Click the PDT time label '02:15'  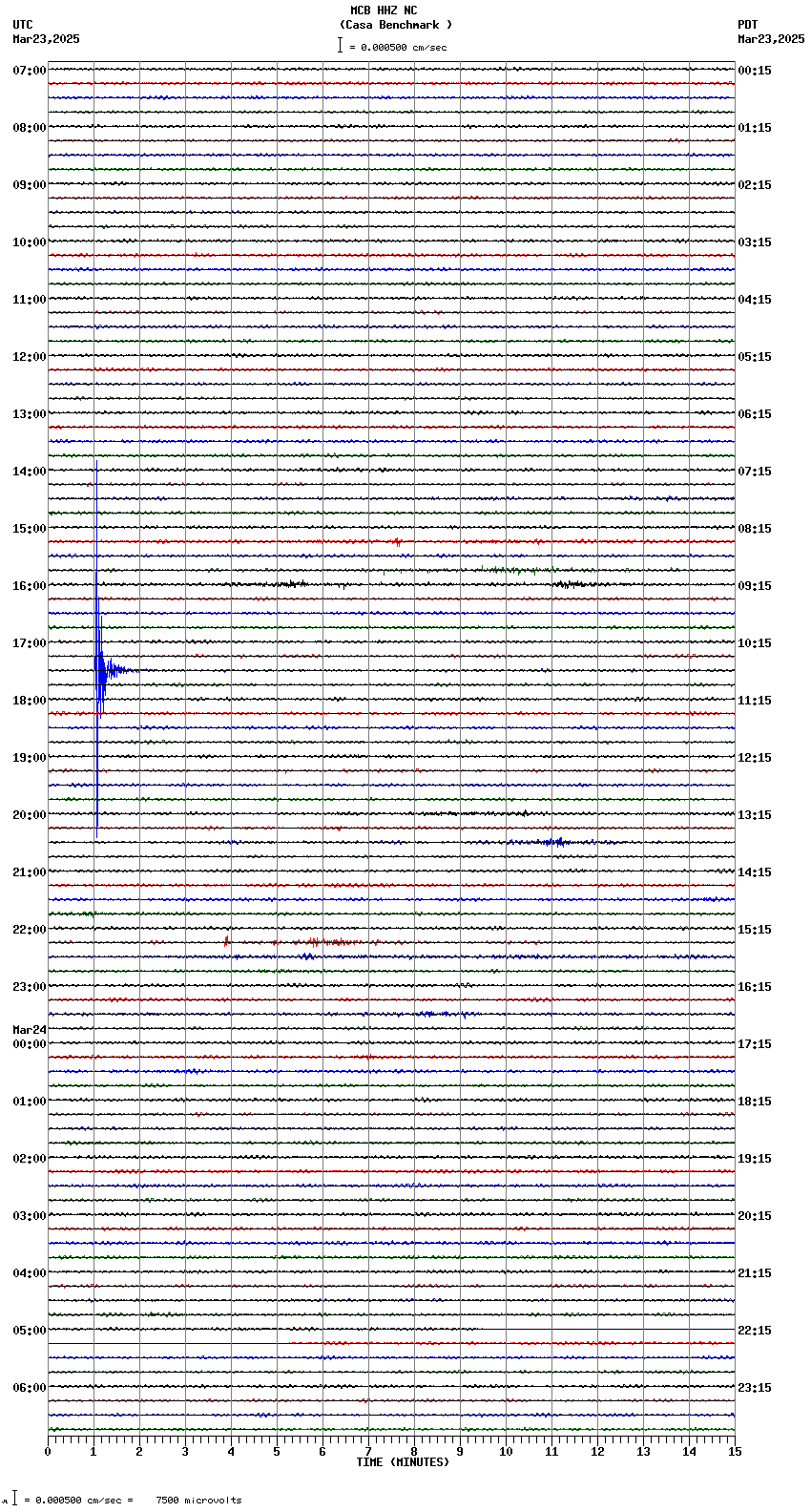pos(755,185)
